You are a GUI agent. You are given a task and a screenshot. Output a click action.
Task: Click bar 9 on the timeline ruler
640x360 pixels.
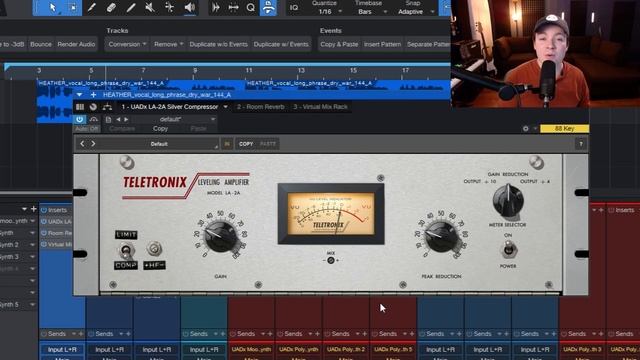coord(195,71)
